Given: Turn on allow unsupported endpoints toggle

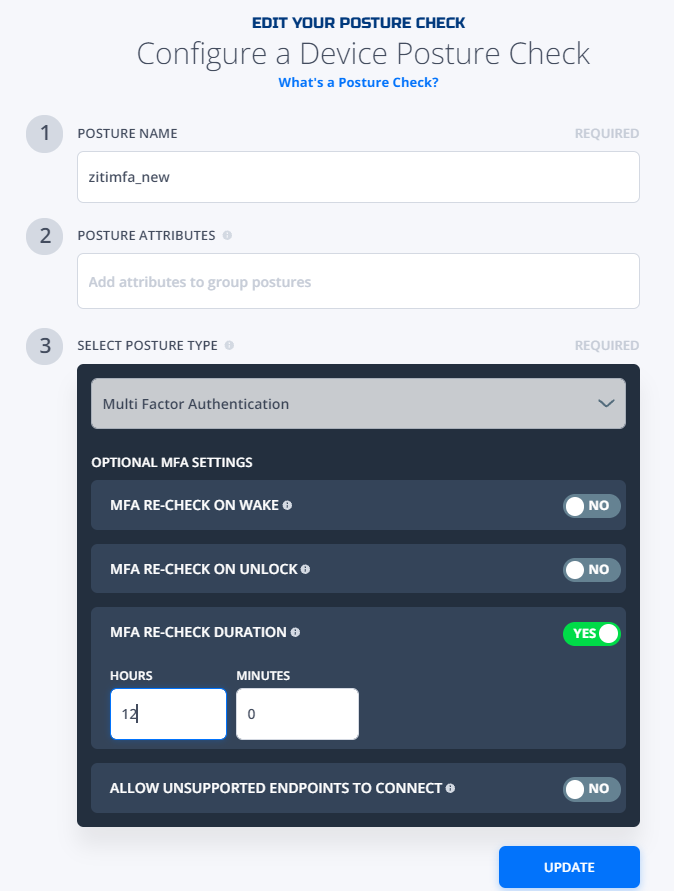Looking at the screenshot, I should 592,789.
